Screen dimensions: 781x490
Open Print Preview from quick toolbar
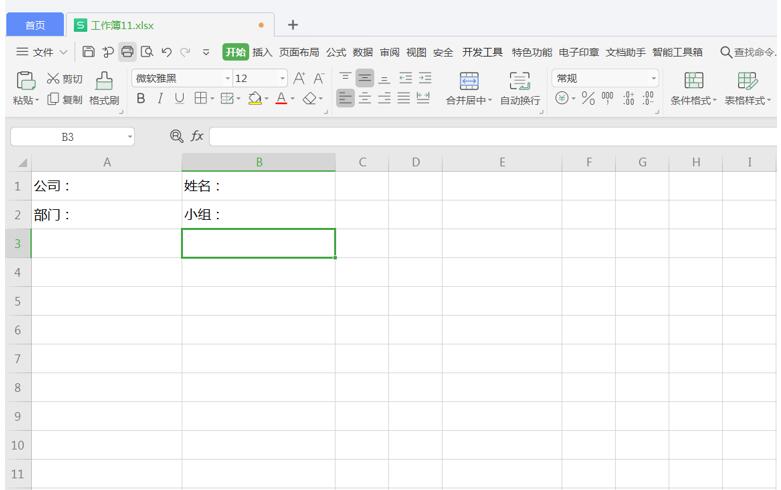pos(147,52)
